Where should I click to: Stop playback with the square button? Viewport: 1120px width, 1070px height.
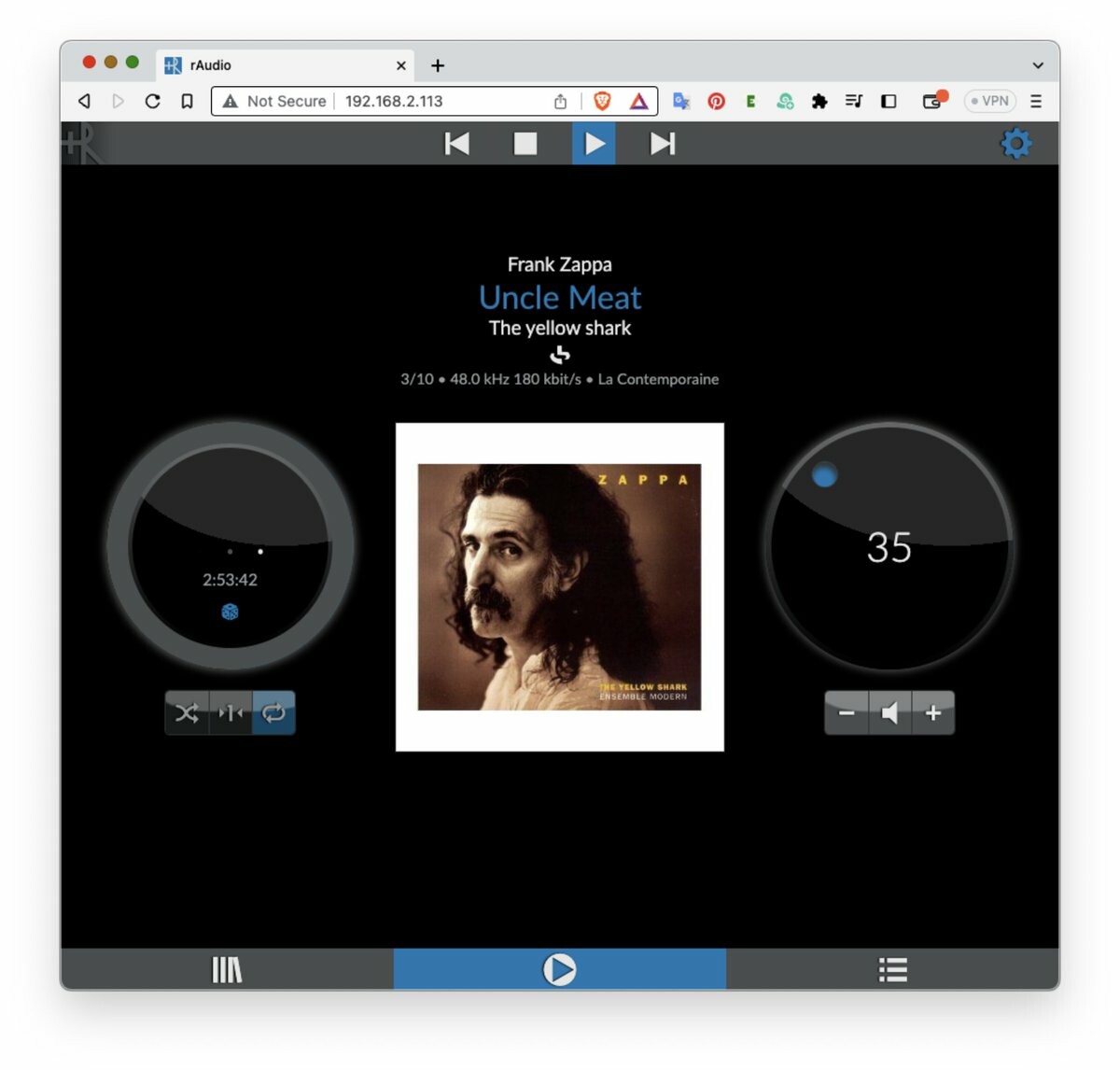[x=525, y=144]
